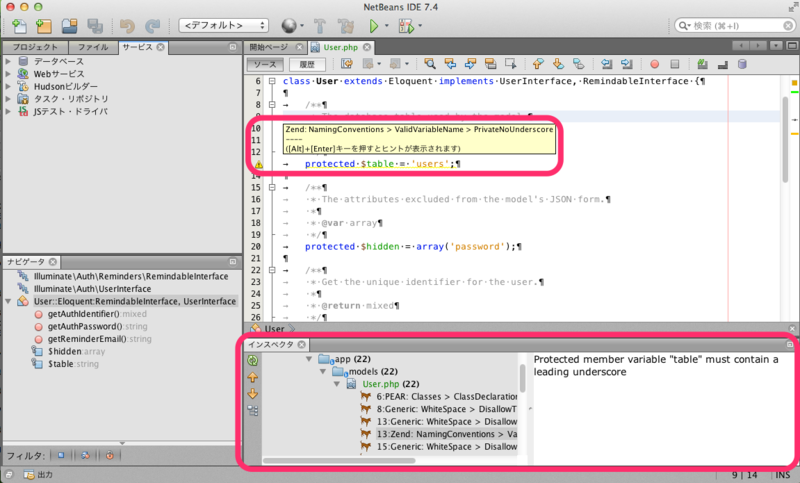This screenshot has width=800, height=483.
Task: Switch to the プロジェクト tab
Action: [x=35, y=47]
